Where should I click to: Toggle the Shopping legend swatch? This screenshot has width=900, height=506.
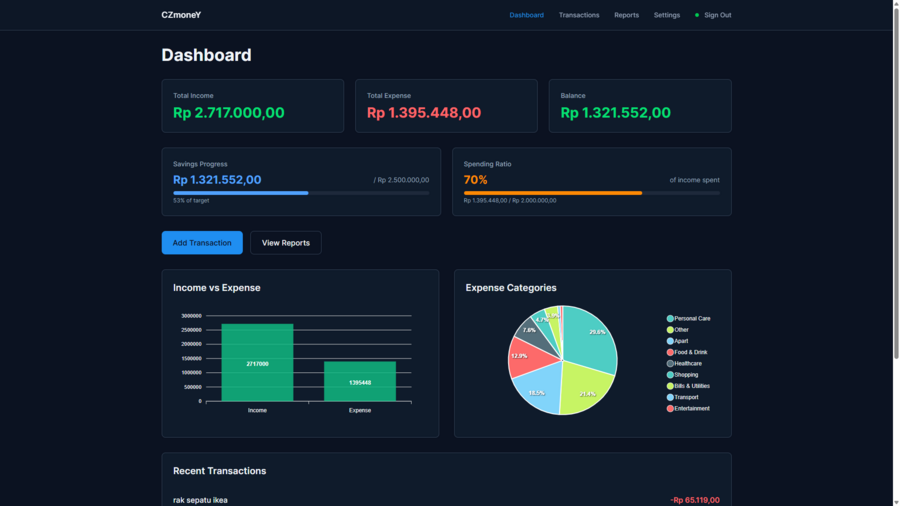[x=670, y=375]
